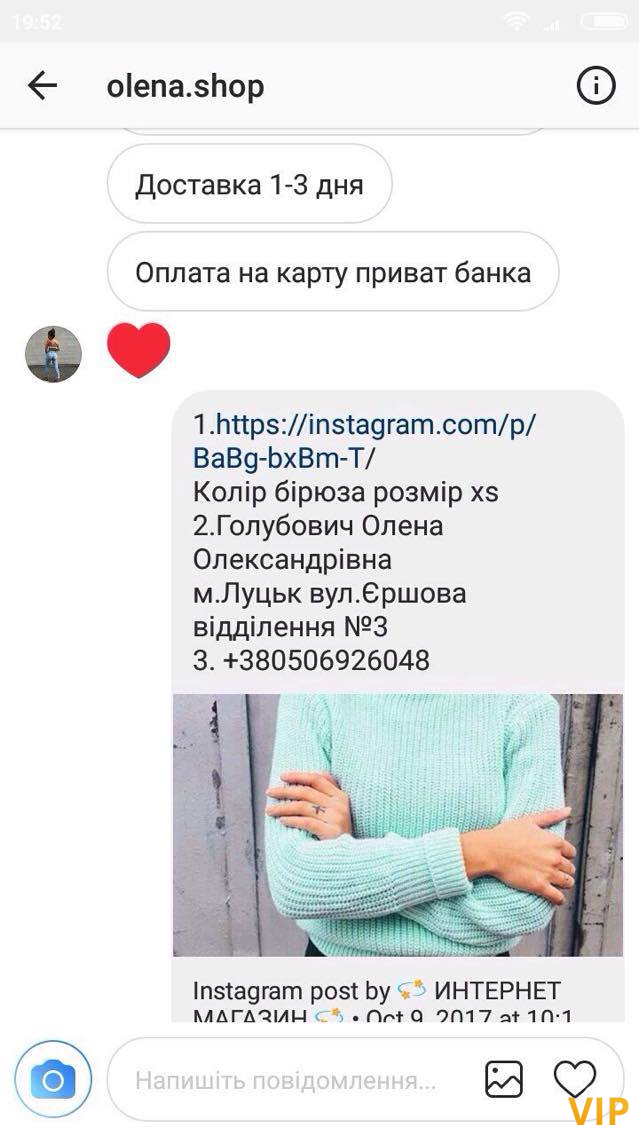Screen dimensions: 639x1136
Task: Tap the red heart message
Action: [x=138, y=351]
